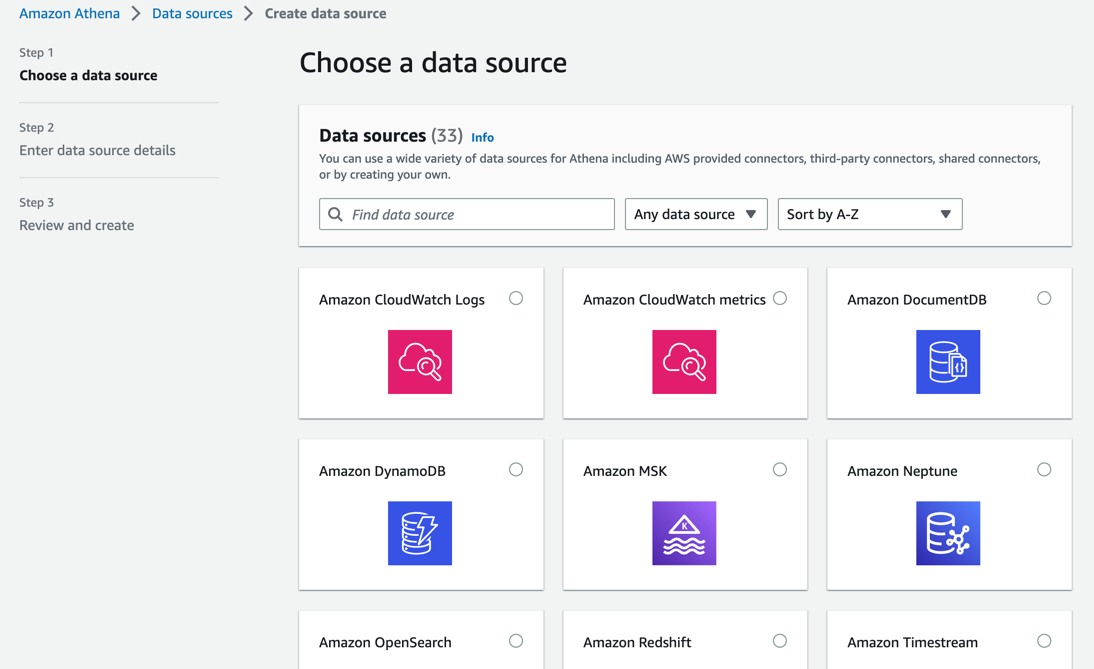Select the Amazon MSK radio button
Screen dimensions: 1094x669
click(x=780, y=470)
